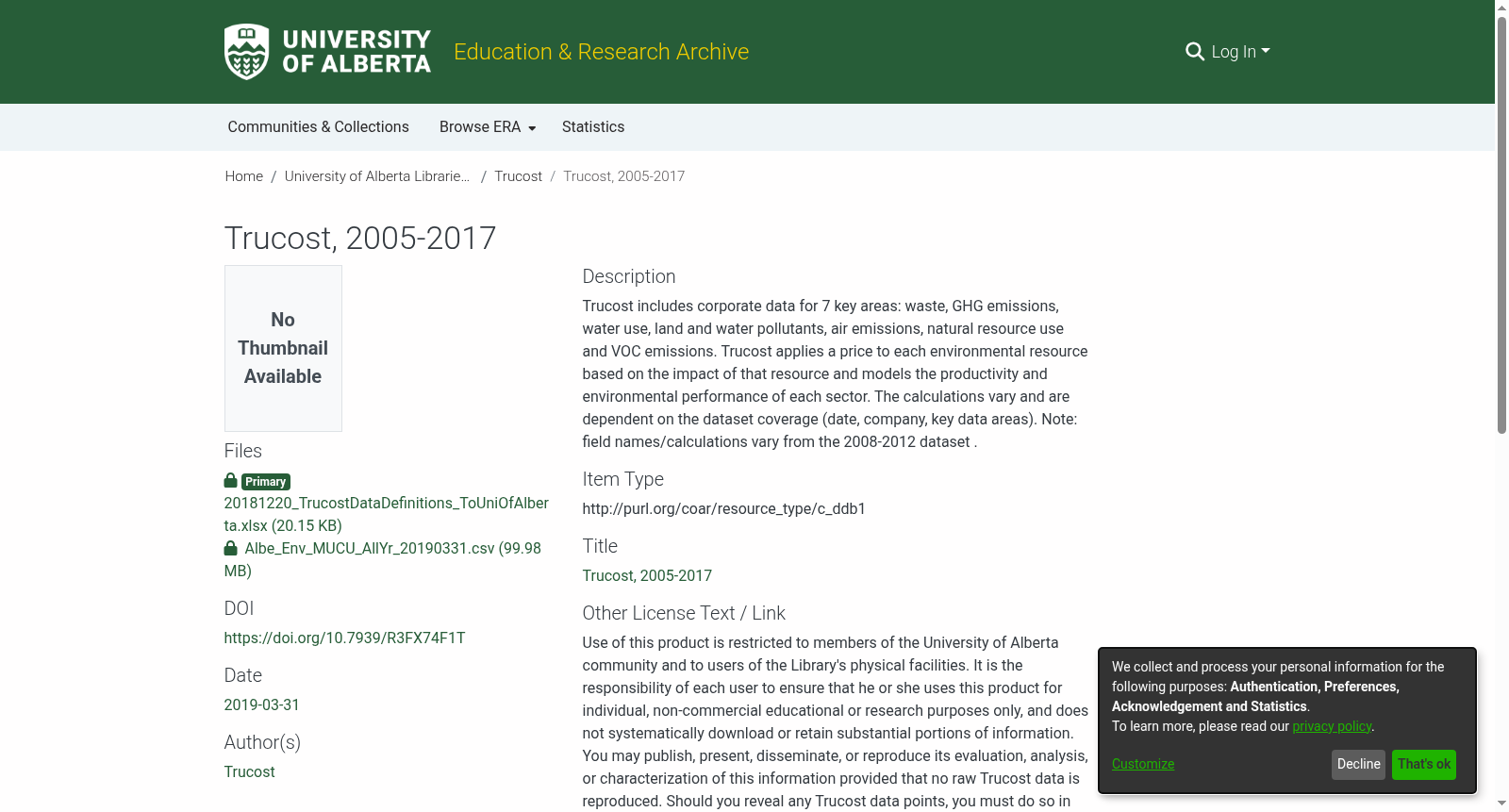
Task: Go to Education & Research Archive home
Action: point(601,52)
